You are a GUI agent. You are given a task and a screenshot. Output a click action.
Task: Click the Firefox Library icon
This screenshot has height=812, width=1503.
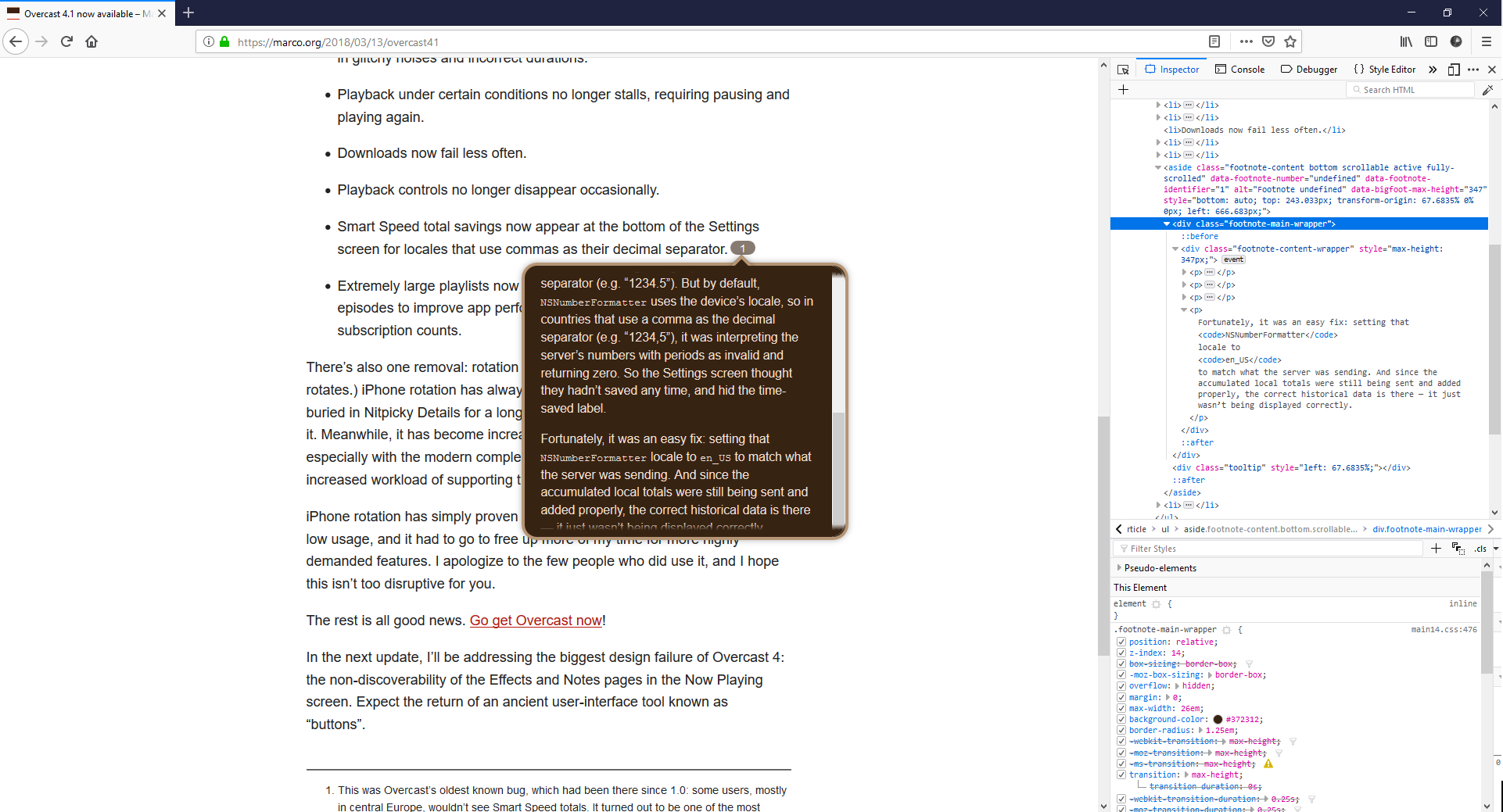pos(1405,41)
